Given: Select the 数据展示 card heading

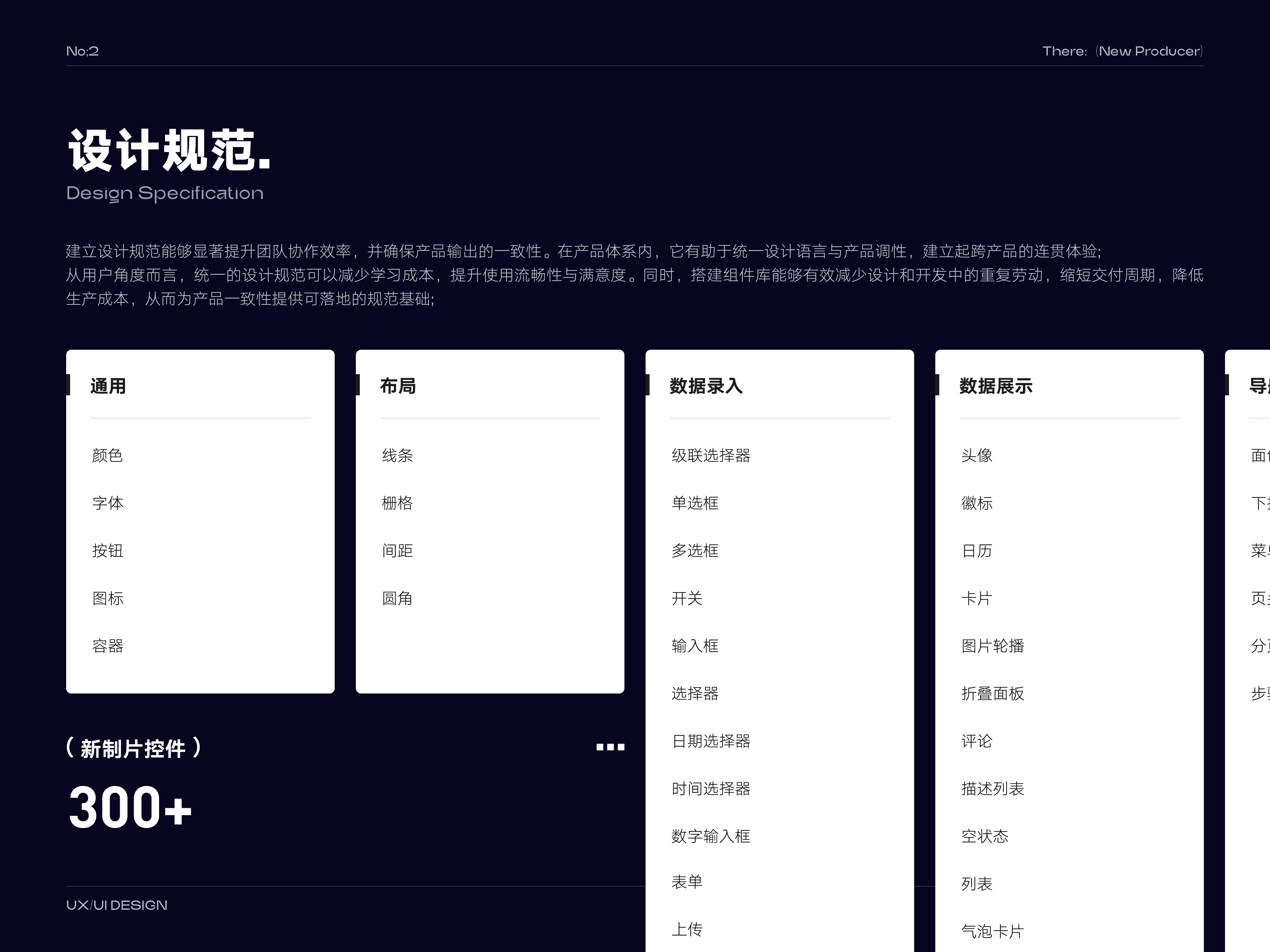Looking at the screenshot, I should pos(995,386).
